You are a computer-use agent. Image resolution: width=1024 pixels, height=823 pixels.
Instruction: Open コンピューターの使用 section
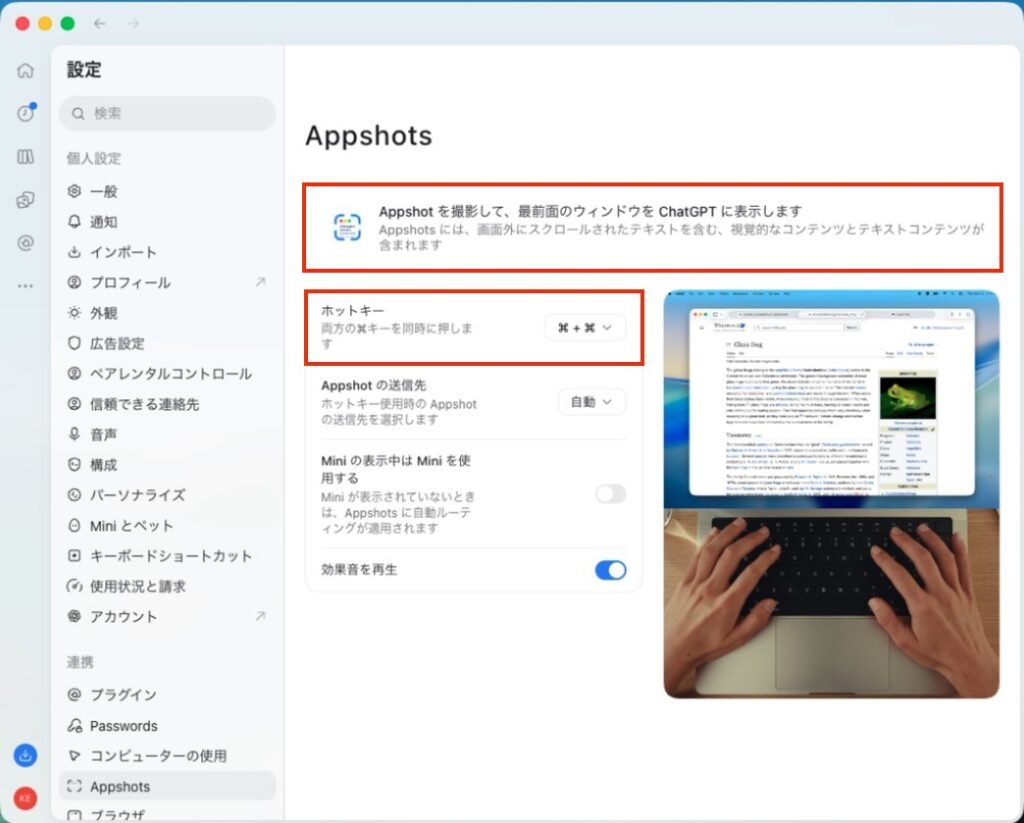167,756
